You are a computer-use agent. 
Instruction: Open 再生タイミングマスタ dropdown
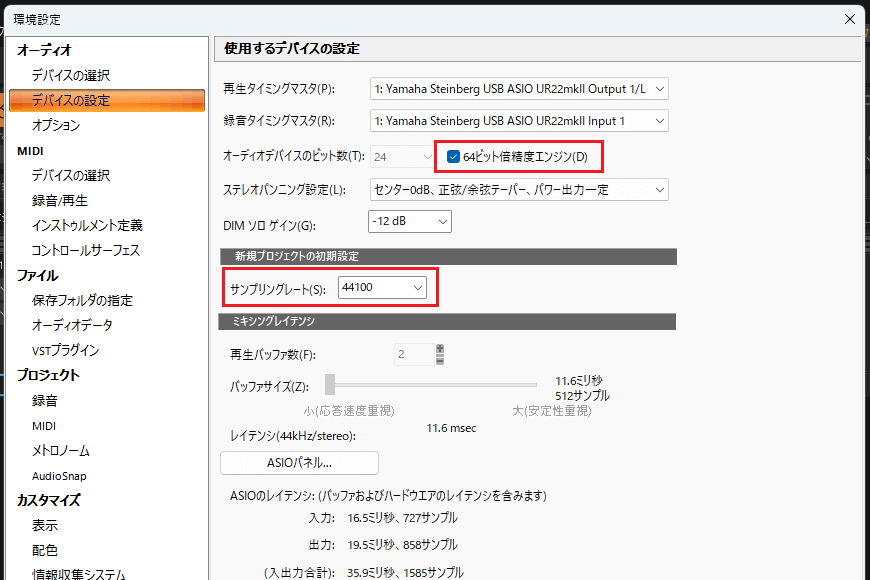coord(519,89)
